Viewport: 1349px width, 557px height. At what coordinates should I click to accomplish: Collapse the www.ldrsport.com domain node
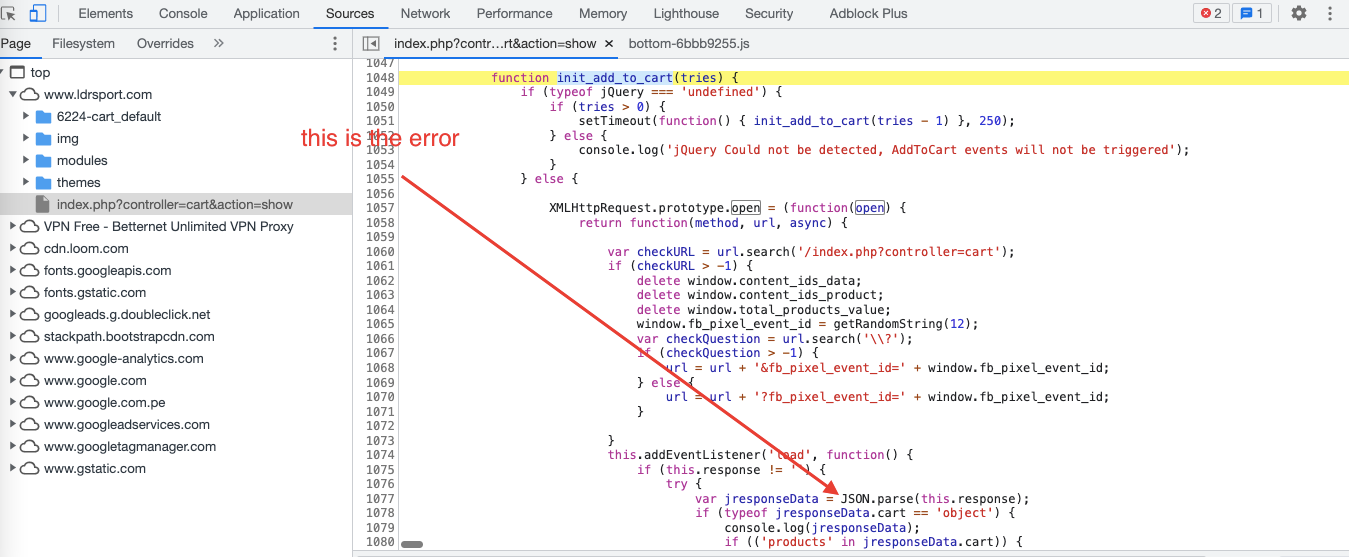click(x=13, y=94)
